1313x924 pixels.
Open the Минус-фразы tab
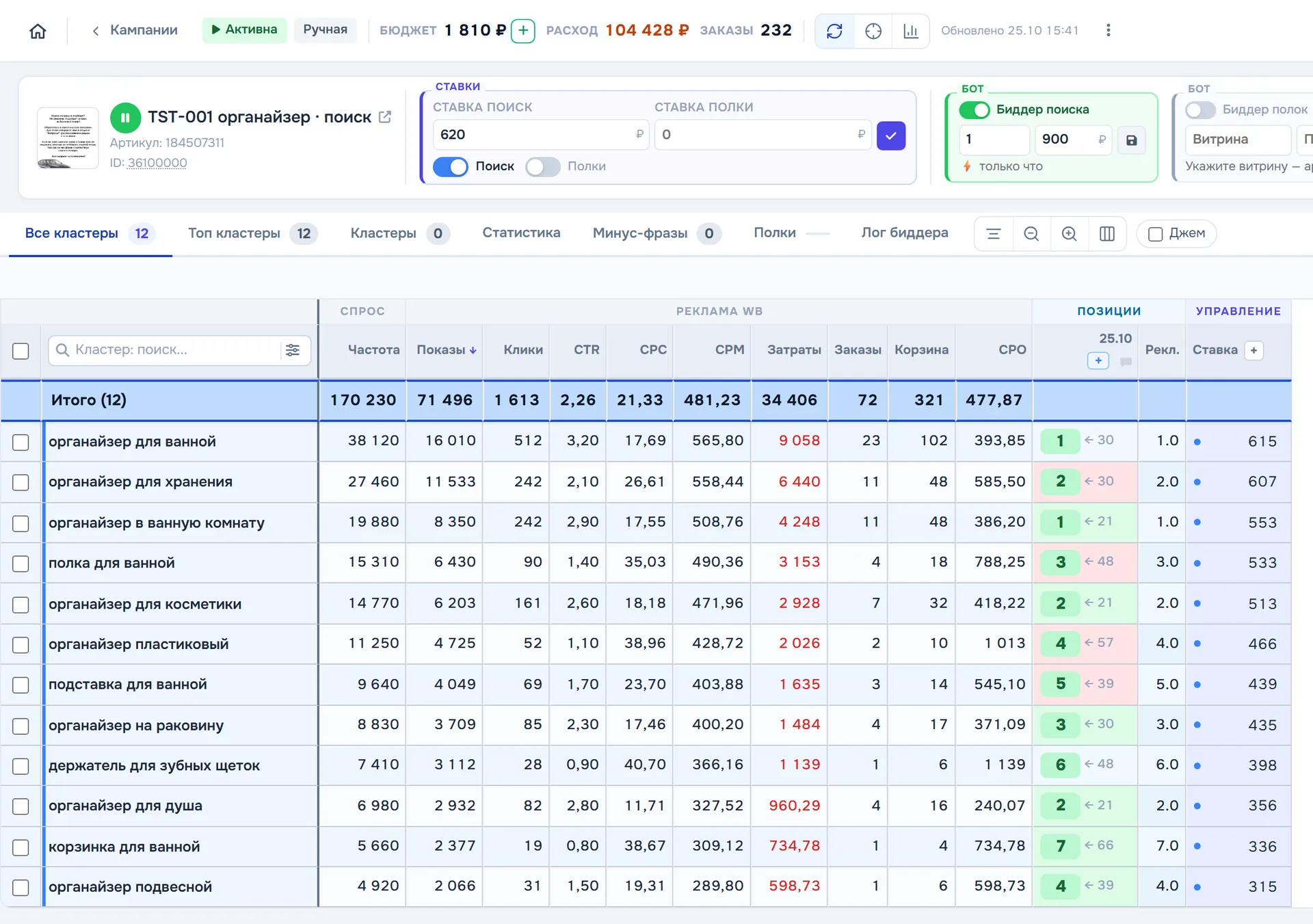pos(656,234)
